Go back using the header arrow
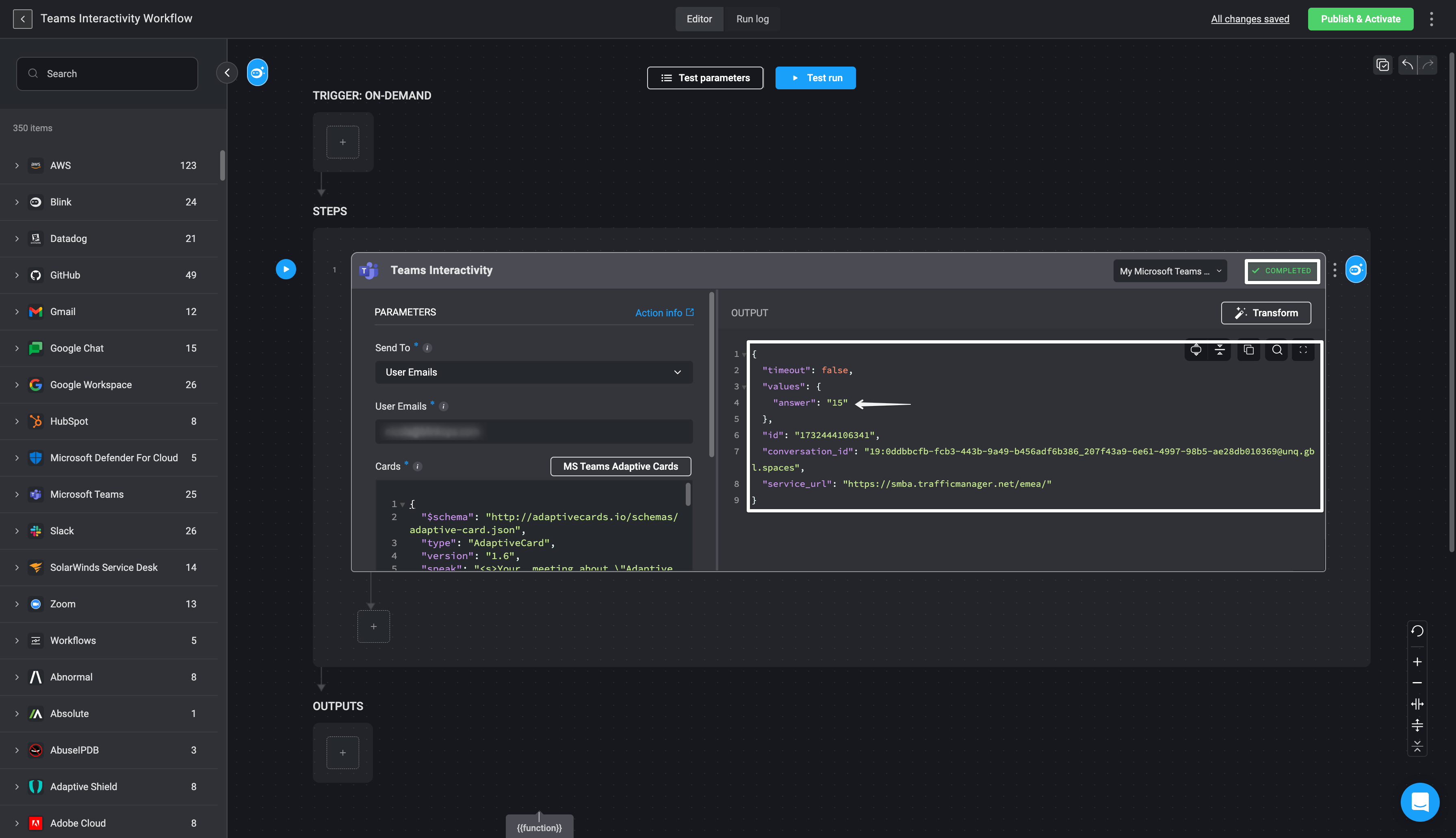Viewport: 1456px width, 838px height. tap(22, 19)
